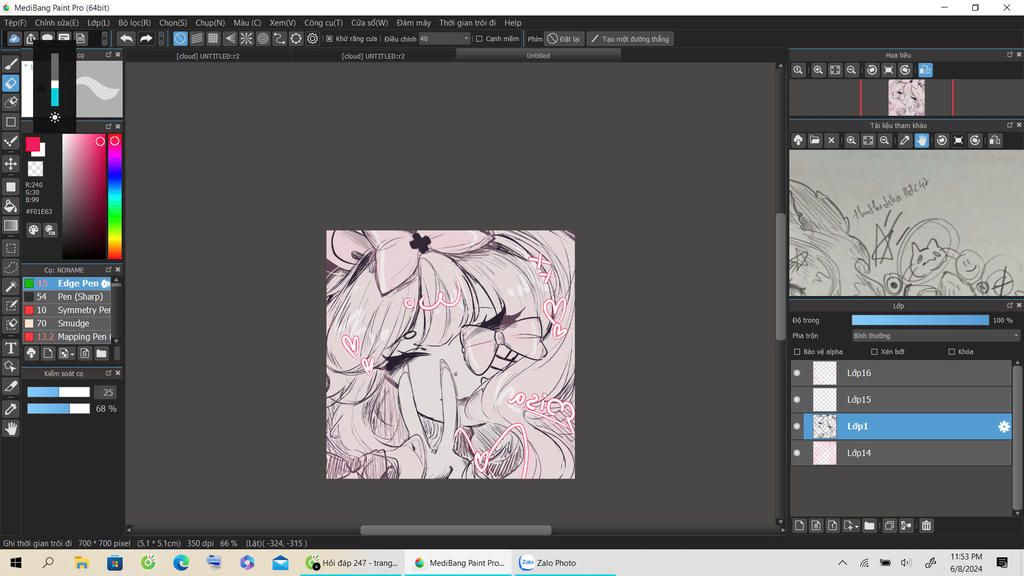Enable the Bảo vệ alpha checkbox
1024x576 pixels.
[x=797, y=352]
